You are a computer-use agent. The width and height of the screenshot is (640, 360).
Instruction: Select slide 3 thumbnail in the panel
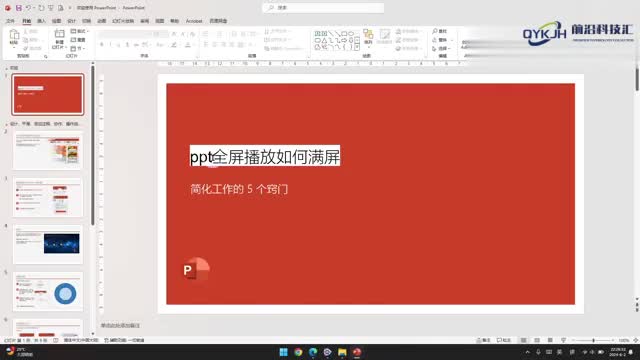pos(48,197)
